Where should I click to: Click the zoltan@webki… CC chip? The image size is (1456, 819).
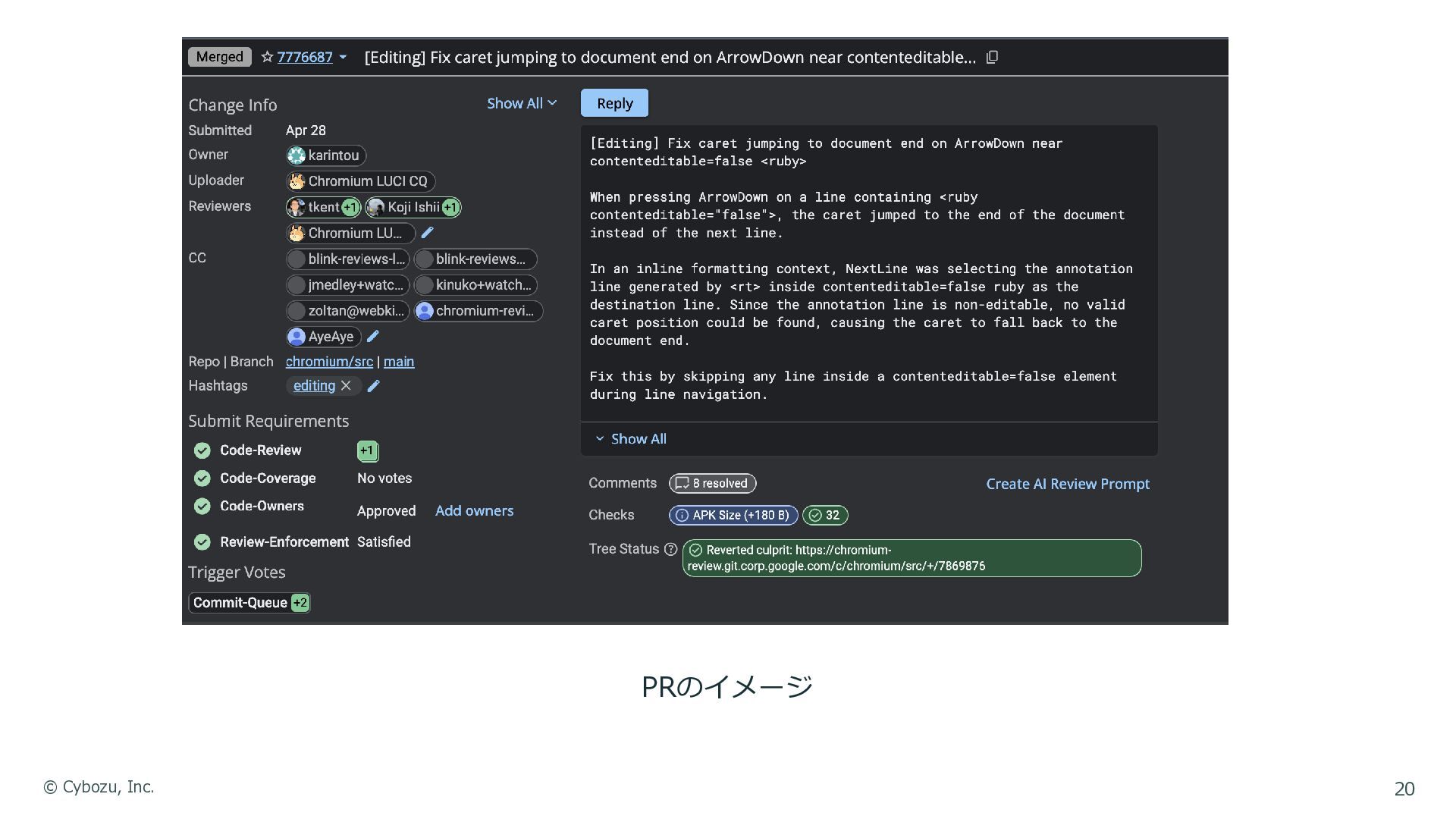tap(347, 311)
